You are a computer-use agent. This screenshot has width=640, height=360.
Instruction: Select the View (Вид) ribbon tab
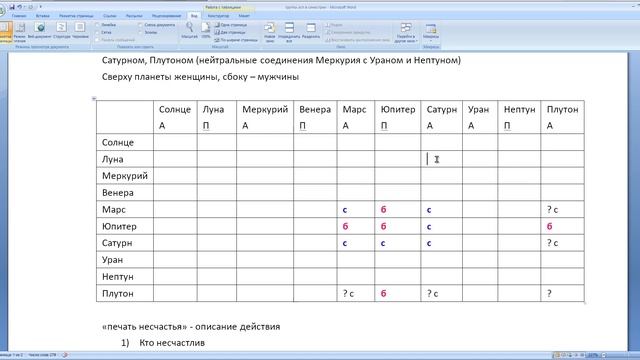coord(194,16)
